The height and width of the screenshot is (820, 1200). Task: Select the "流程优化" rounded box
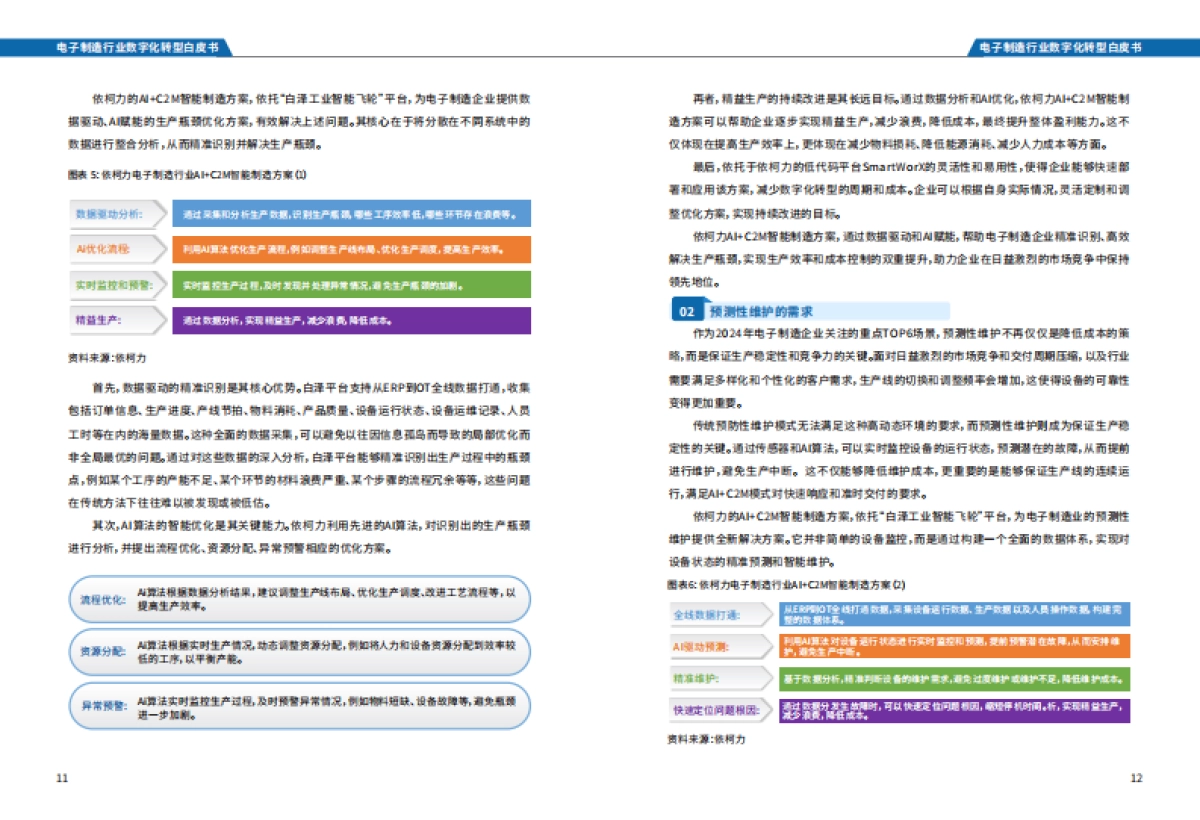tap(298, 600)
